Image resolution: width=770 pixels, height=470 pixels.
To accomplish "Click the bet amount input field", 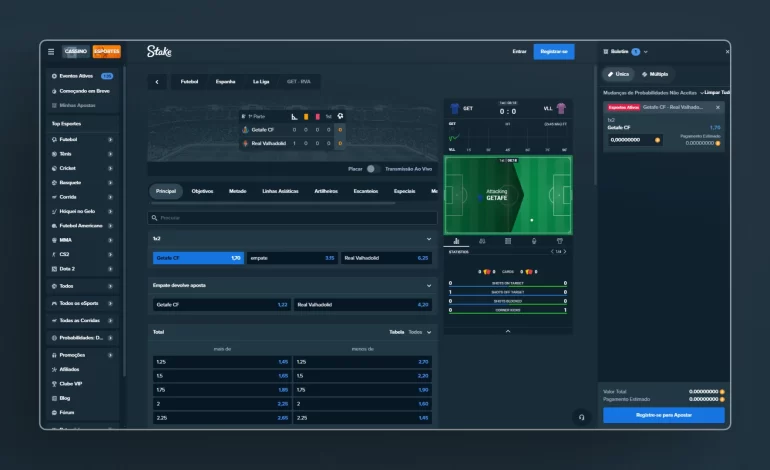I will 634,140.
